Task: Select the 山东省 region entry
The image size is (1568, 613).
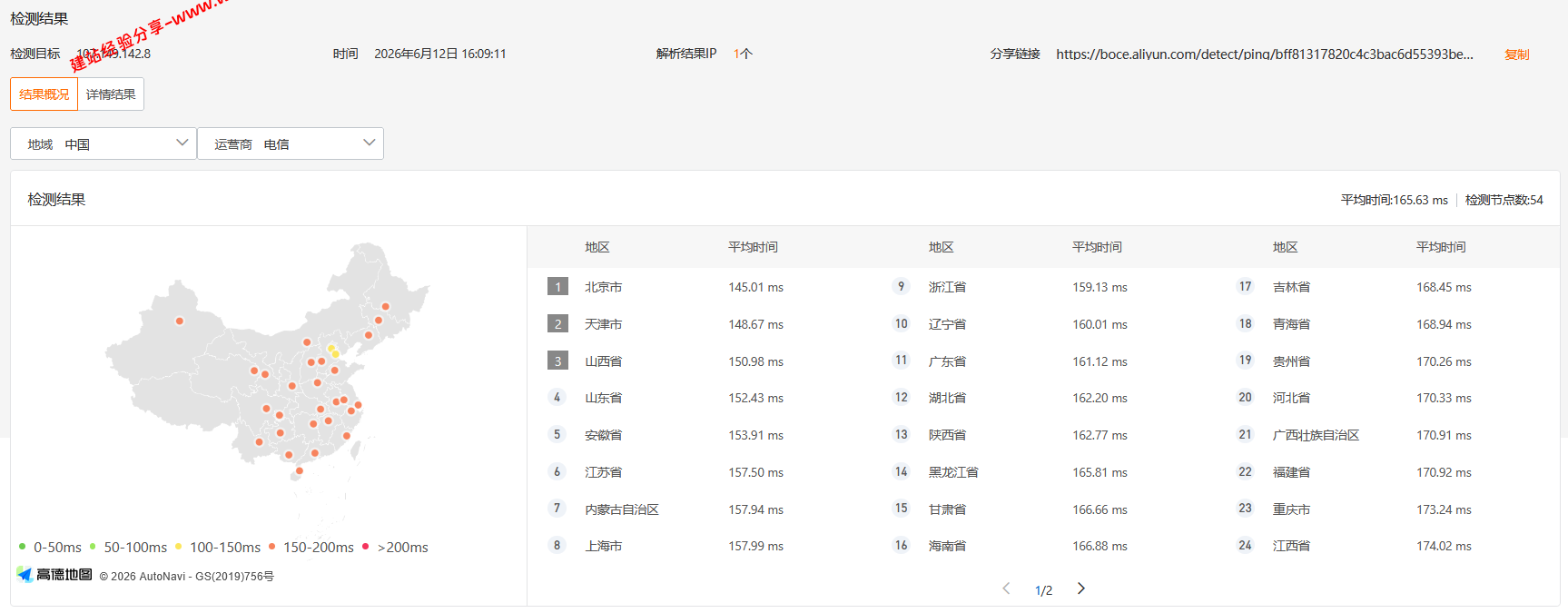Action: 603,398
